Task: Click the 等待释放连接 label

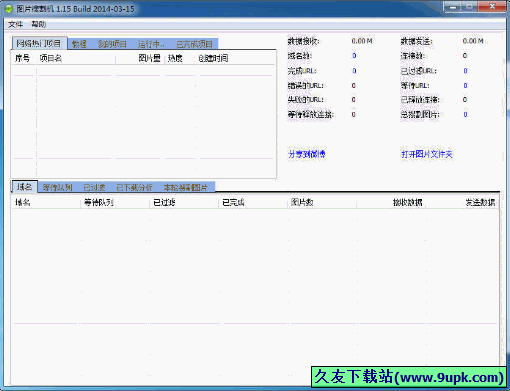Action: click(311, 115)
